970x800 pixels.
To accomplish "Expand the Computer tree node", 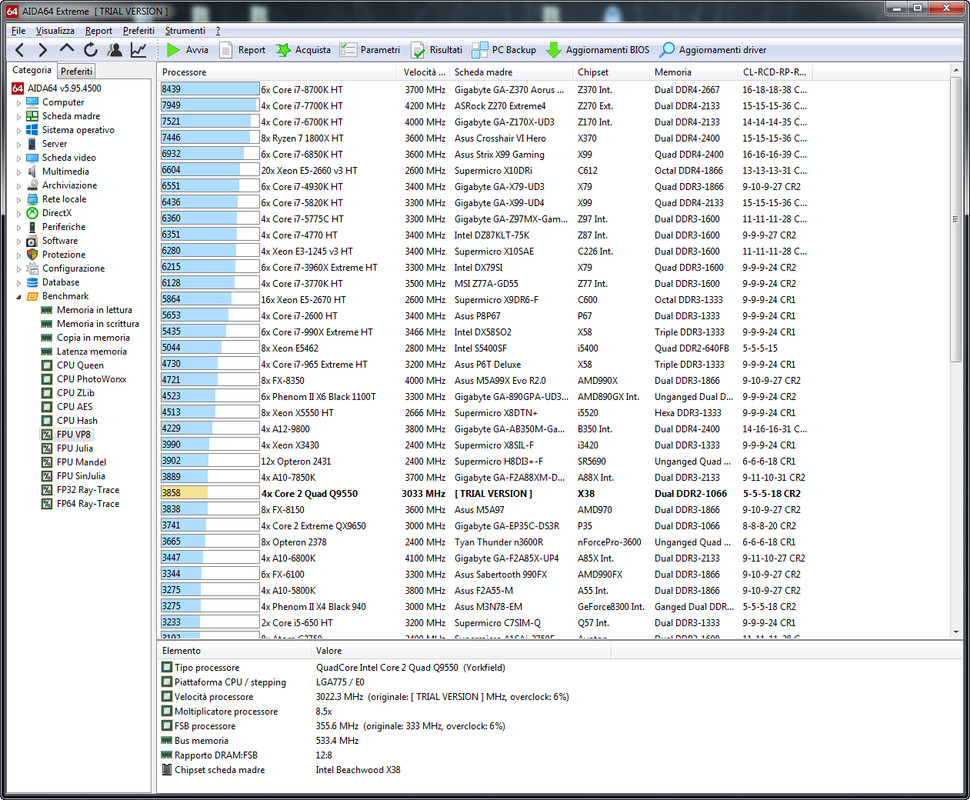I will [x=19, y=103].
